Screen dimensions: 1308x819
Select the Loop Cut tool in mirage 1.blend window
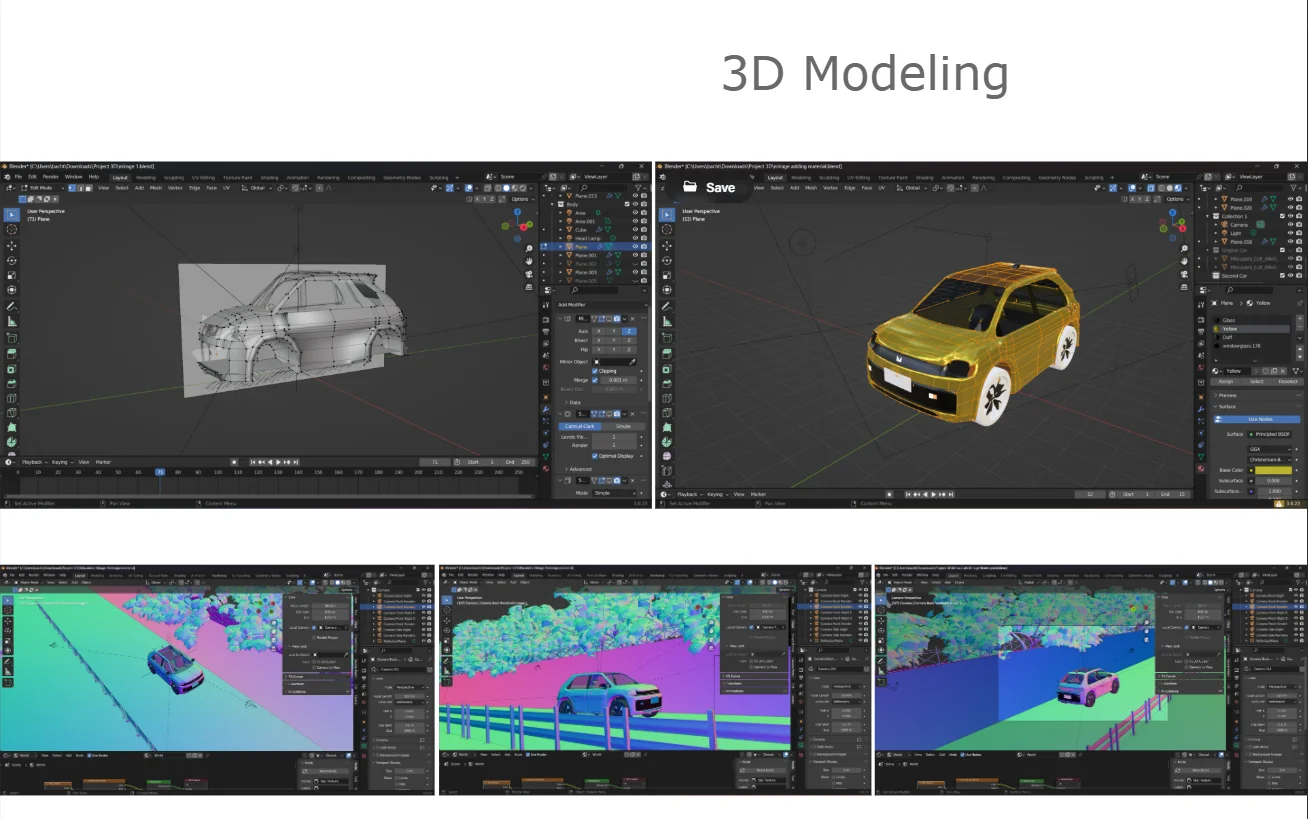click(12, 398)
